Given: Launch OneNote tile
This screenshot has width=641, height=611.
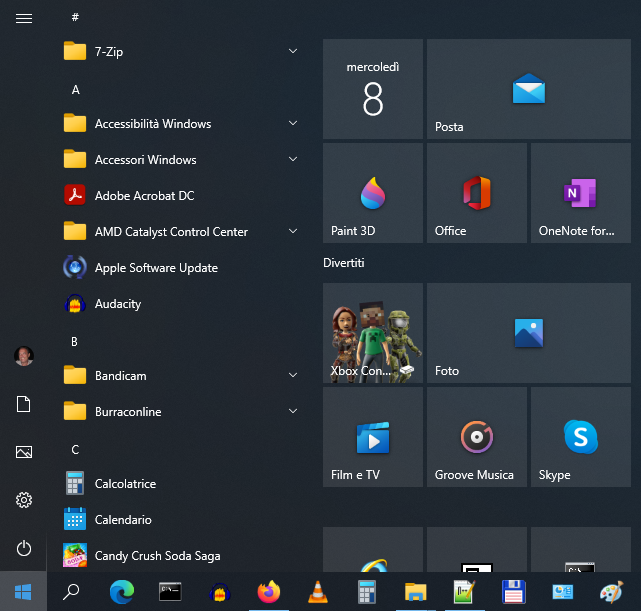Looking at the screenshot, I should point(580,193).
